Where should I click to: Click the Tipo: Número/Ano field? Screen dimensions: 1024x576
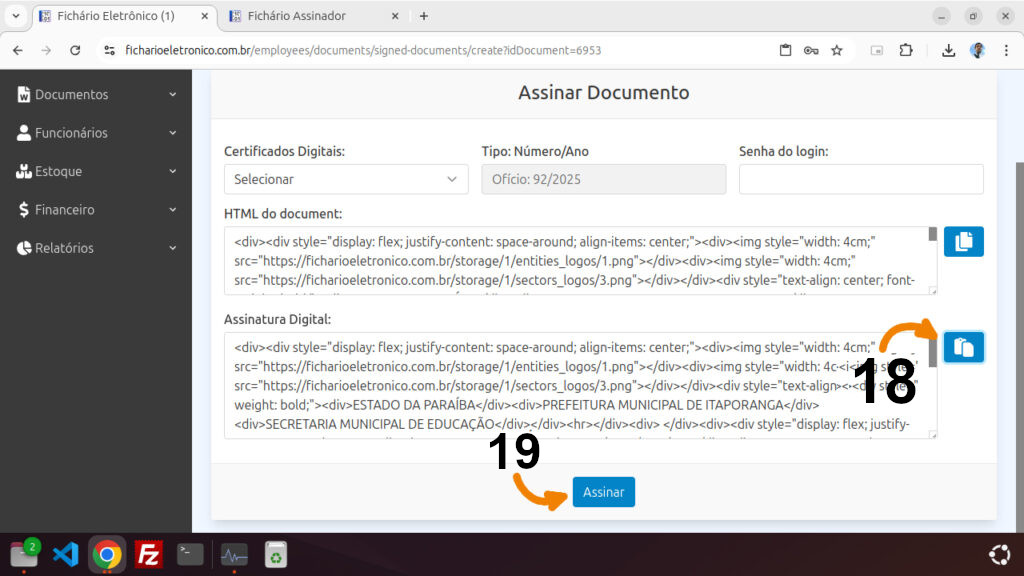[x=603, y=179]
